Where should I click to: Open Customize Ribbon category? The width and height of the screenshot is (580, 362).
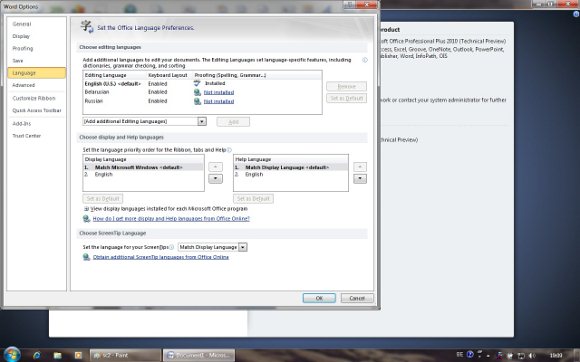[x=36, y=98]
